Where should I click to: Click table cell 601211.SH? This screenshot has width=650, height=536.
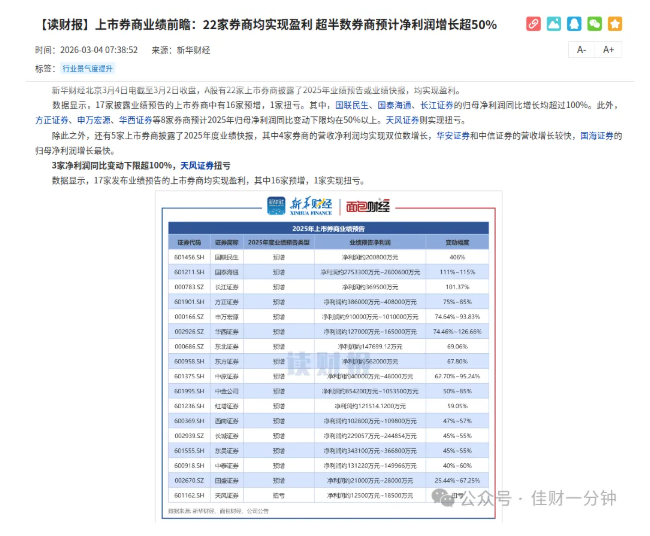(189, 272)
